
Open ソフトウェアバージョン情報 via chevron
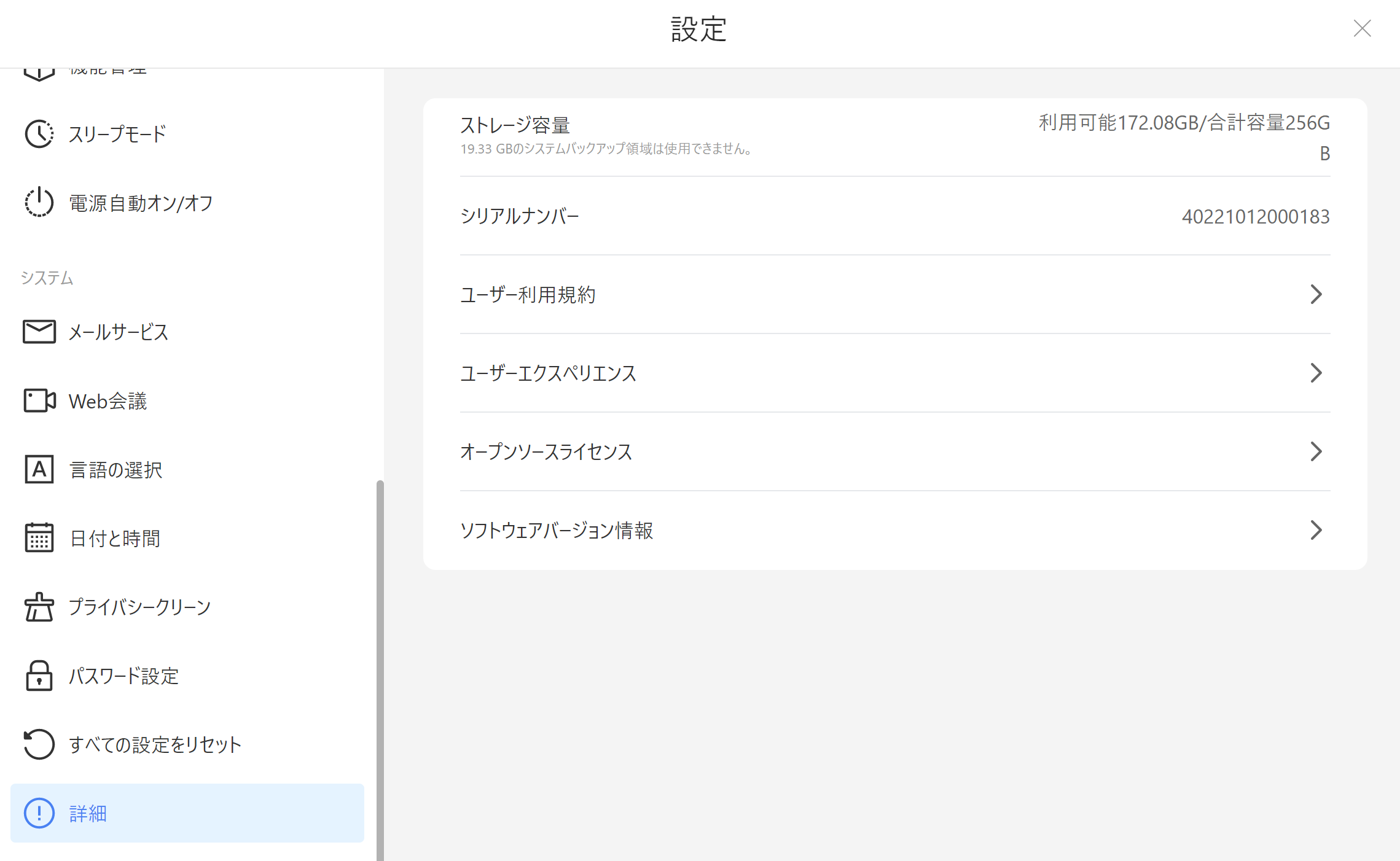pyautogui.click(x=1315, y=530)
